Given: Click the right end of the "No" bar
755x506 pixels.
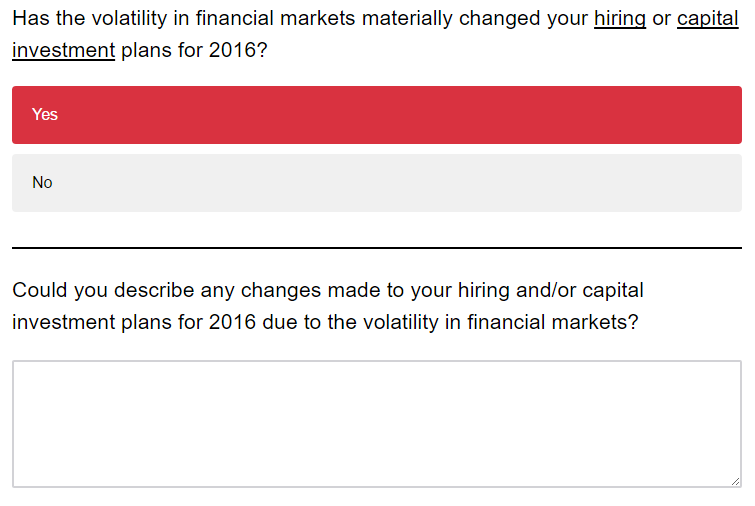Looking at the screenshot, I should click(722, 183).
